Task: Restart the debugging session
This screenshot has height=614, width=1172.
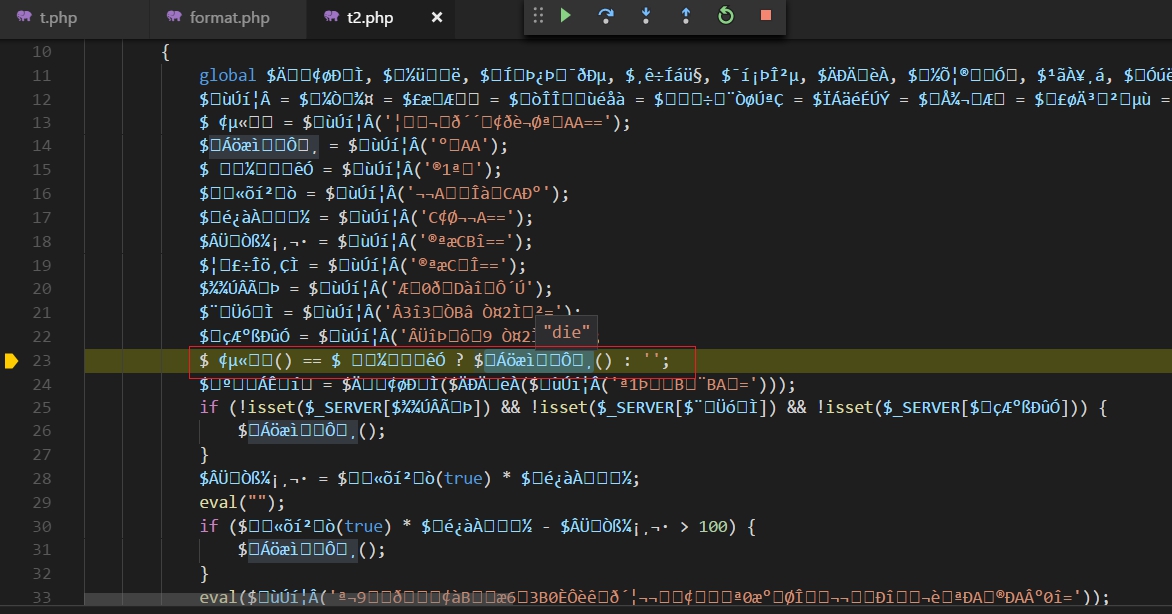Action: pos(726,16)
